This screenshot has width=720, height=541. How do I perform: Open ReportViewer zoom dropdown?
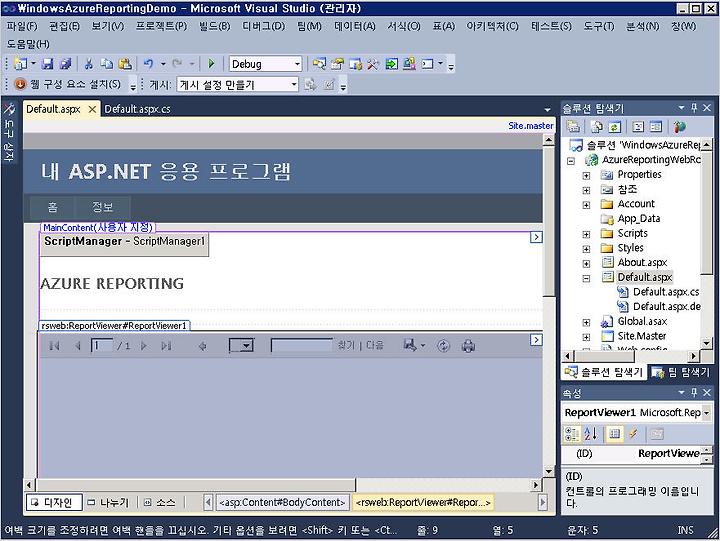tap(246, 346)
